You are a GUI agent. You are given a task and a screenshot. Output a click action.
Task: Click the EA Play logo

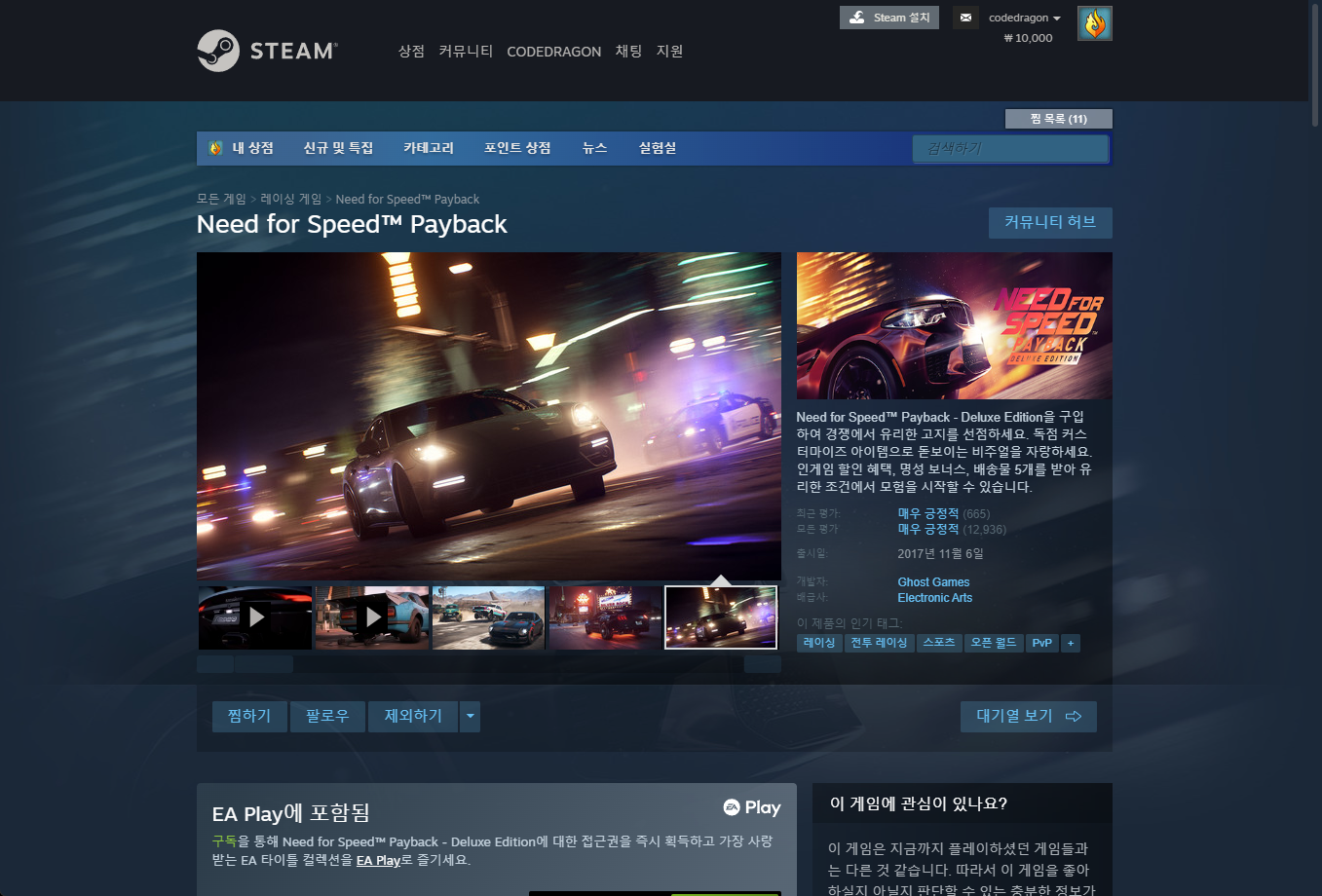[752, 807]
